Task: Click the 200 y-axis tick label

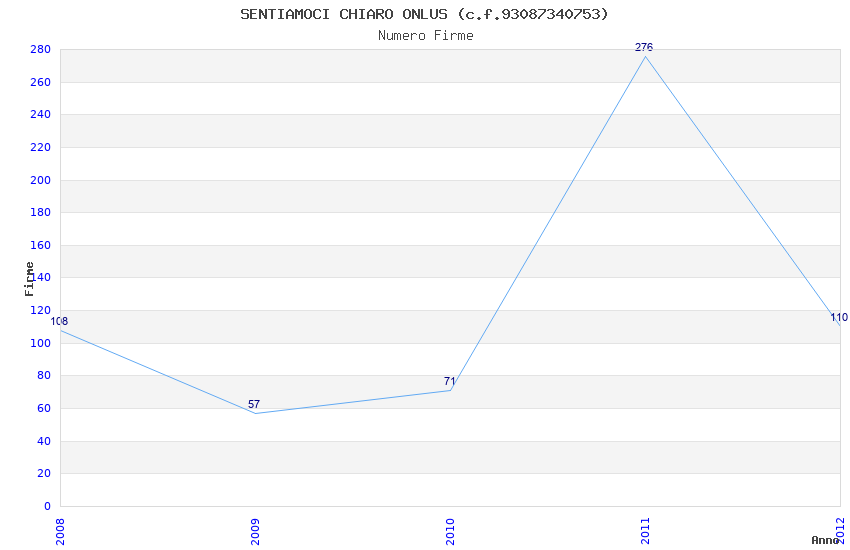Action: [41, 180]
